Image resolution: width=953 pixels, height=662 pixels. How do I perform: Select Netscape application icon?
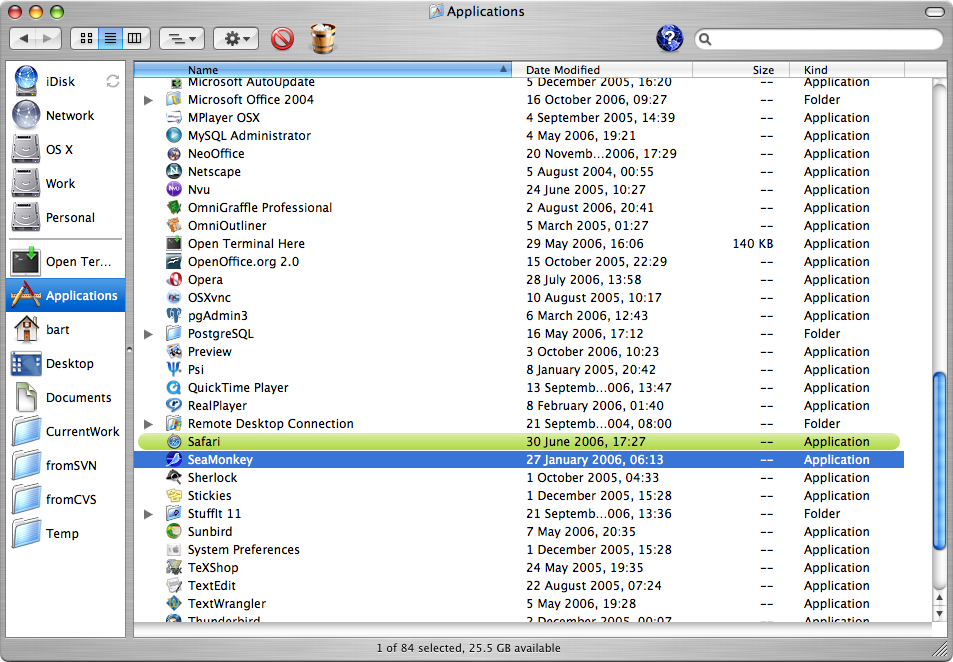point(174,171)
